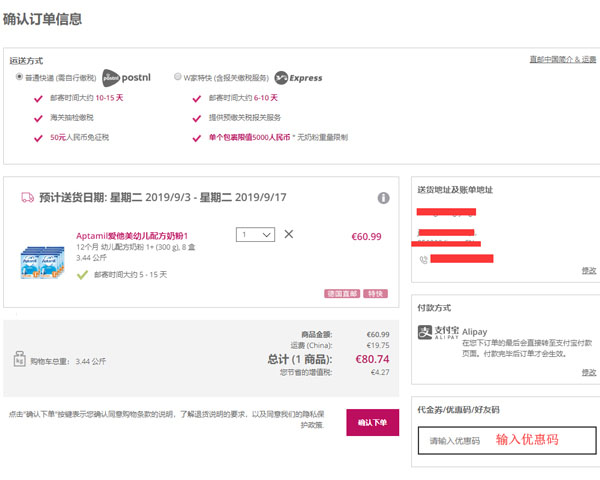Click 确认下单 confirm order button
The image size is (600, 480).
pyautogui.click(x=373, y=423)
